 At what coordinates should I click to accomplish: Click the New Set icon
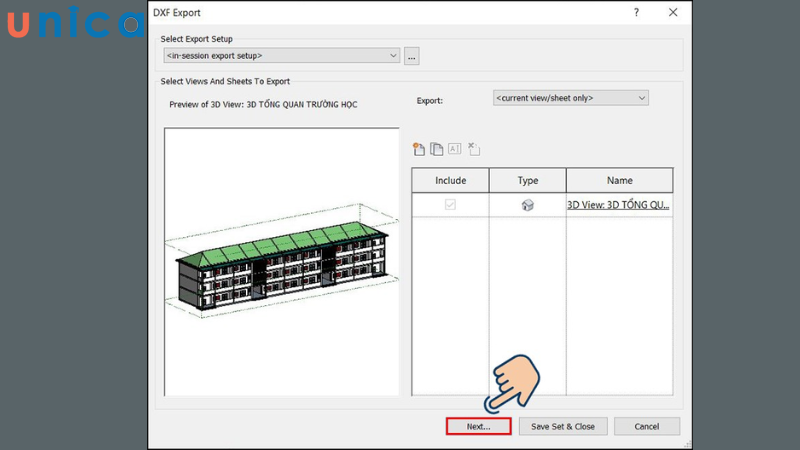click(x=418, y=149)
